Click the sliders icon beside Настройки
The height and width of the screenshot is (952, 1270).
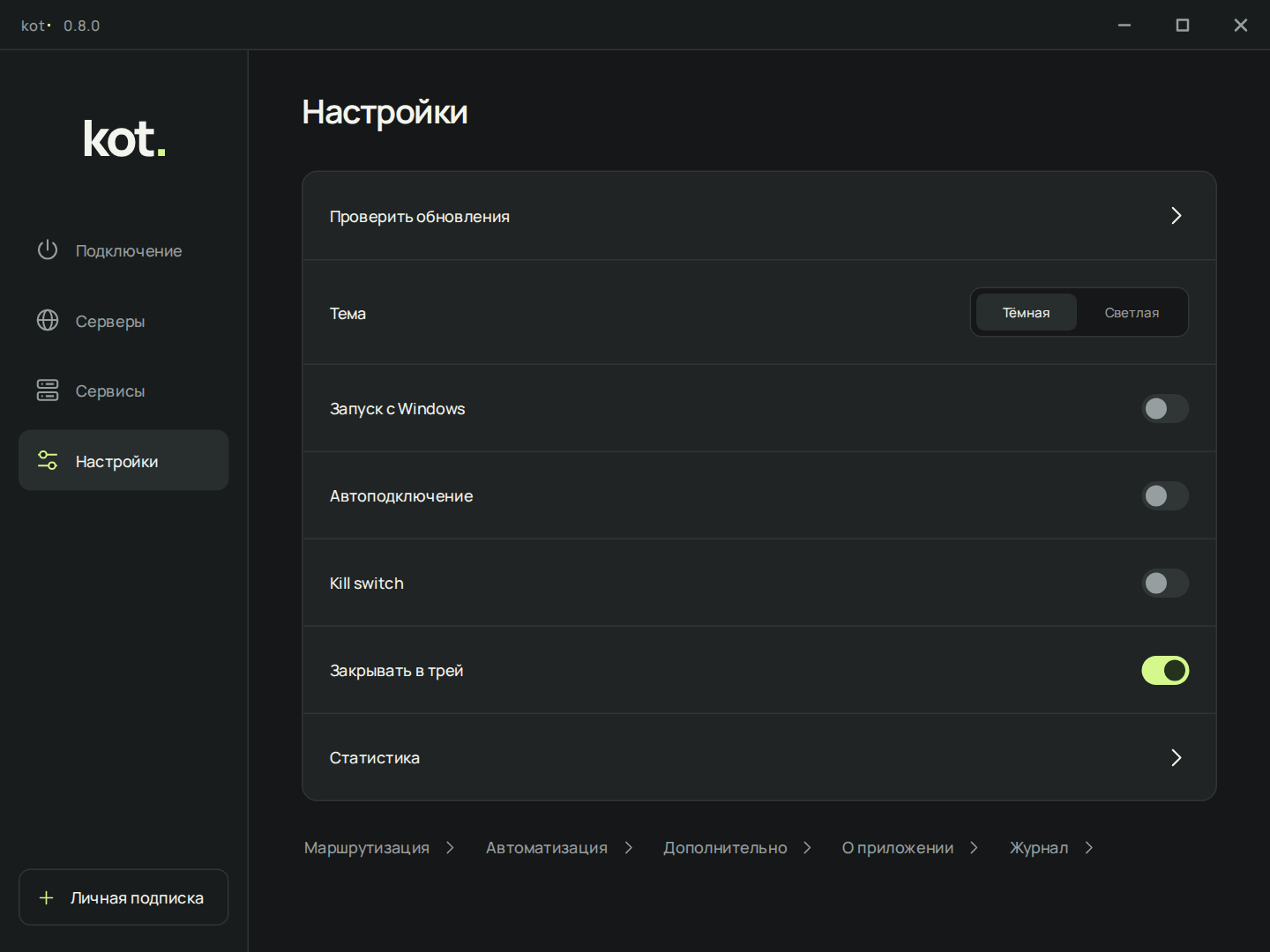point(48,460)
